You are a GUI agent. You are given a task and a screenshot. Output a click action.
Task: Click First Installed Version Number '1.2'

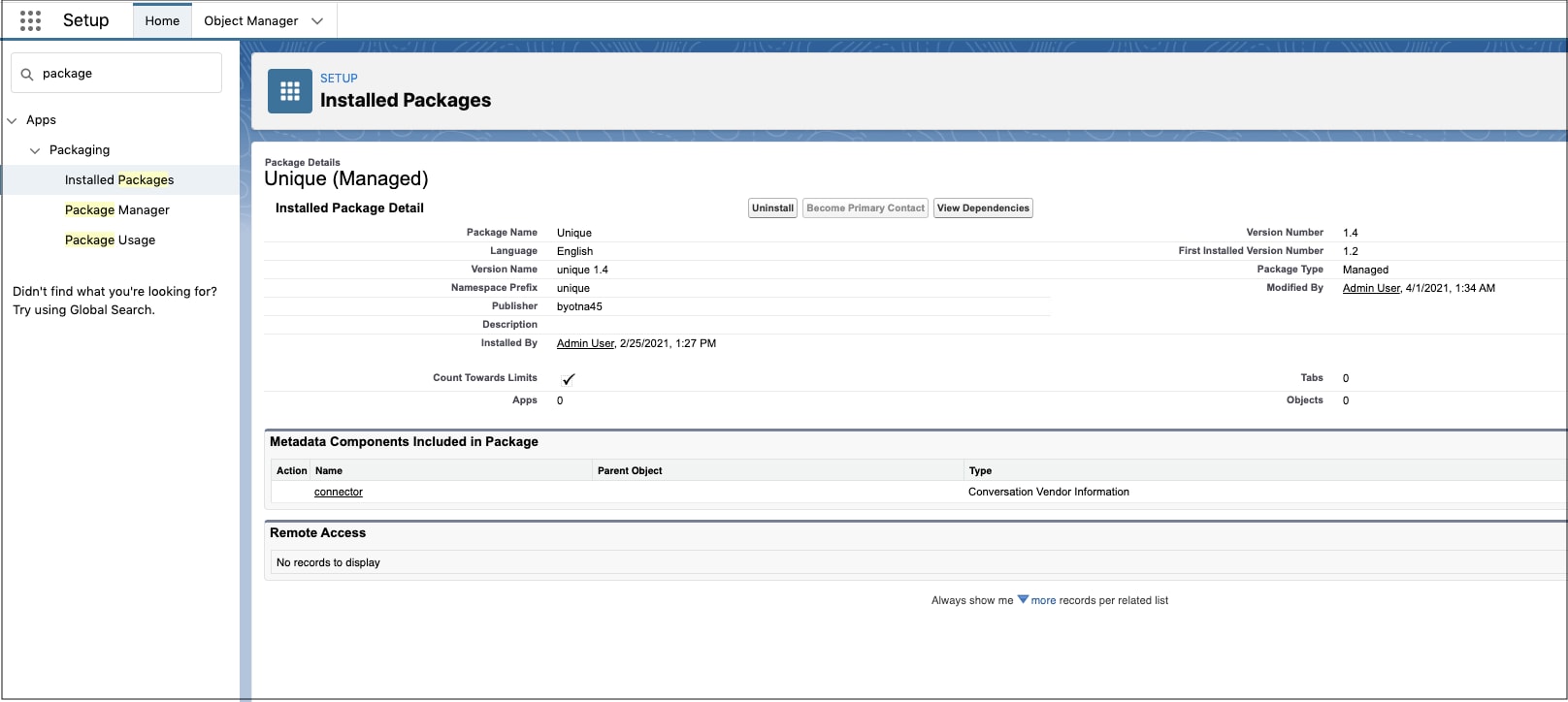pyautogui.click(x=1351, y=252)
